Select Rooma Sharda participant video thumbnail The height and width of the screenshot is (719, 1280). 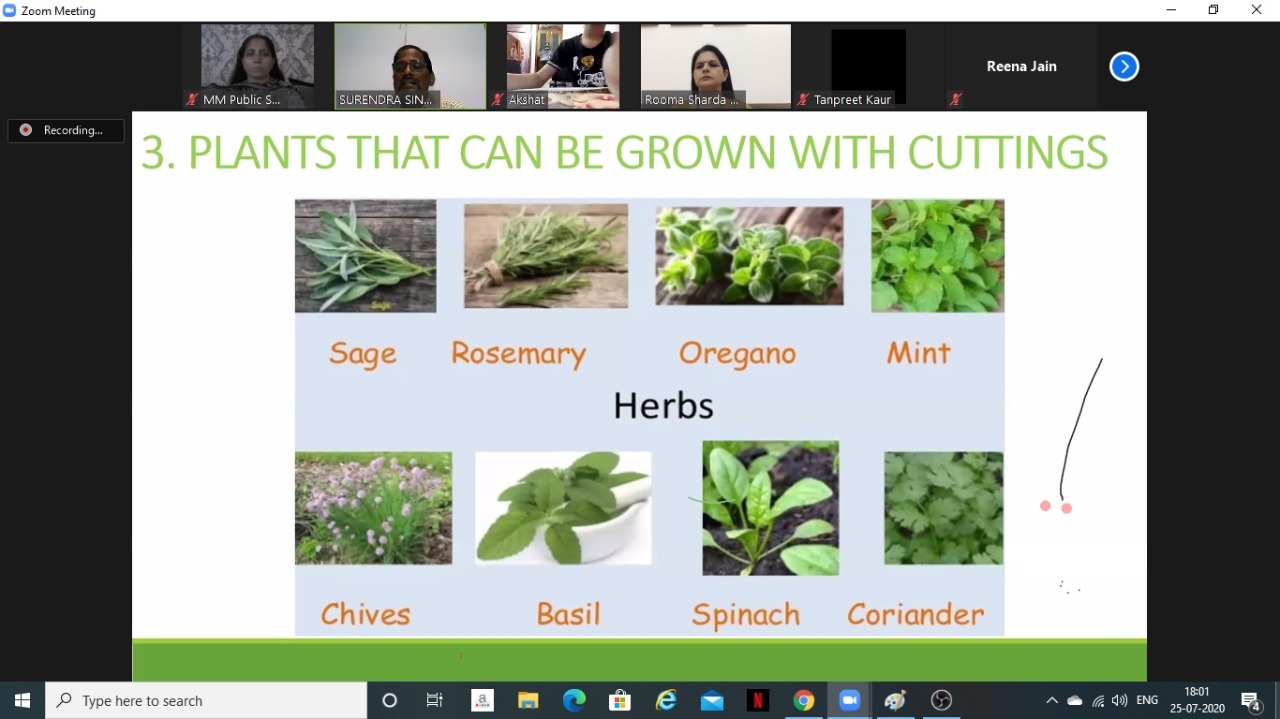tap(716, 66)
